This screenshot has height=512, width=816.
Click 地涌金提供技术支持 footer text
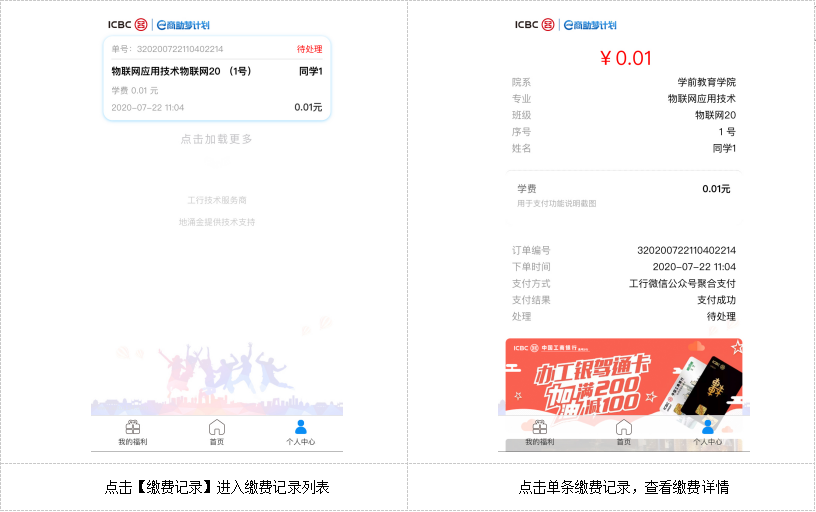point(217,222)
